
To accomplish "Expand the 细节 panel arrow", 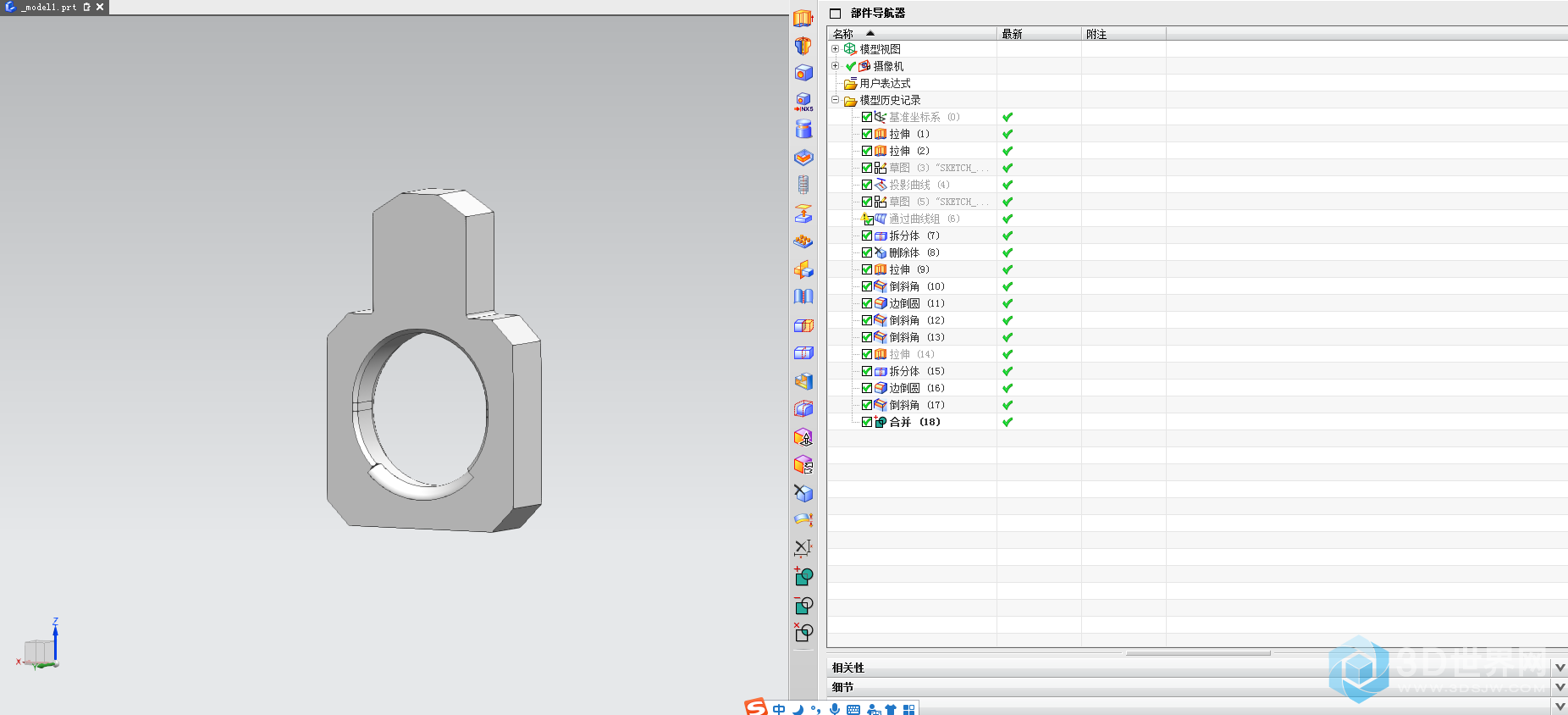I will [1560, 687].
